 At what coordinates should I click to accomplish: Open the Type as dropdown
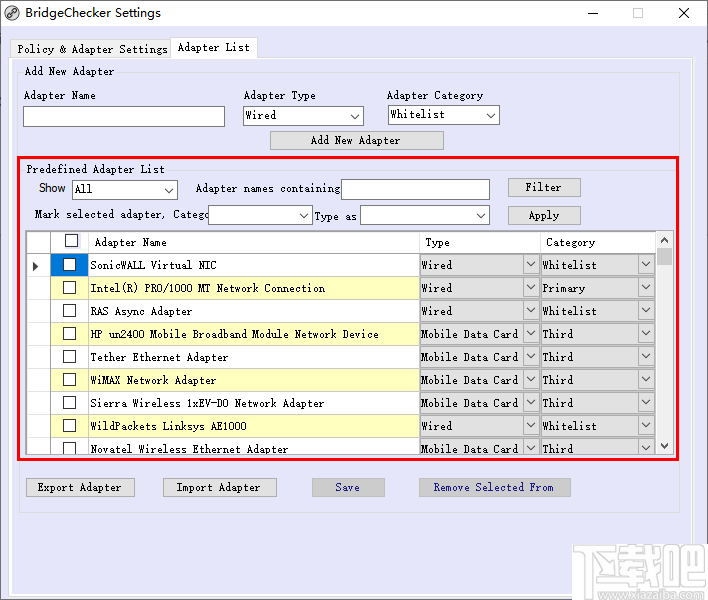(425, 215)
